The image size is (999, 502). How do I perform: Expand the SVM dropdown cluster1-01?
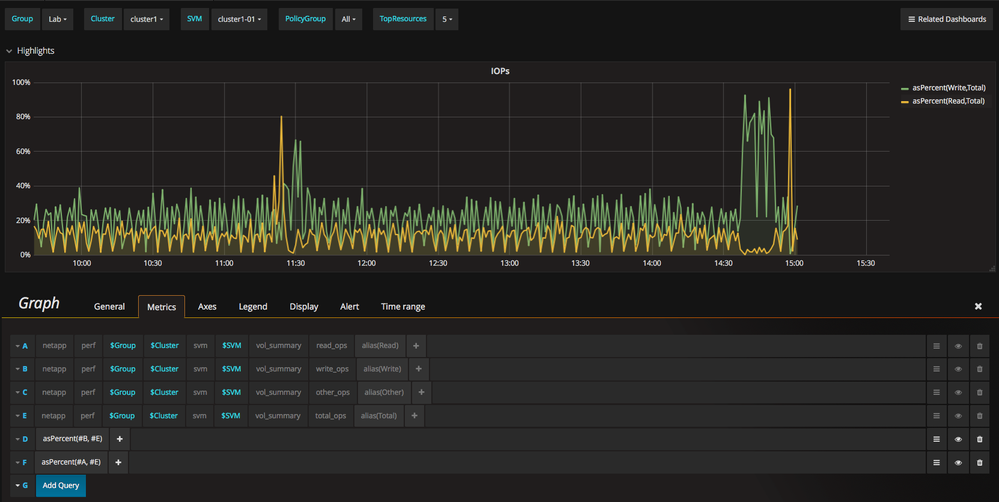tap(239, 19)
